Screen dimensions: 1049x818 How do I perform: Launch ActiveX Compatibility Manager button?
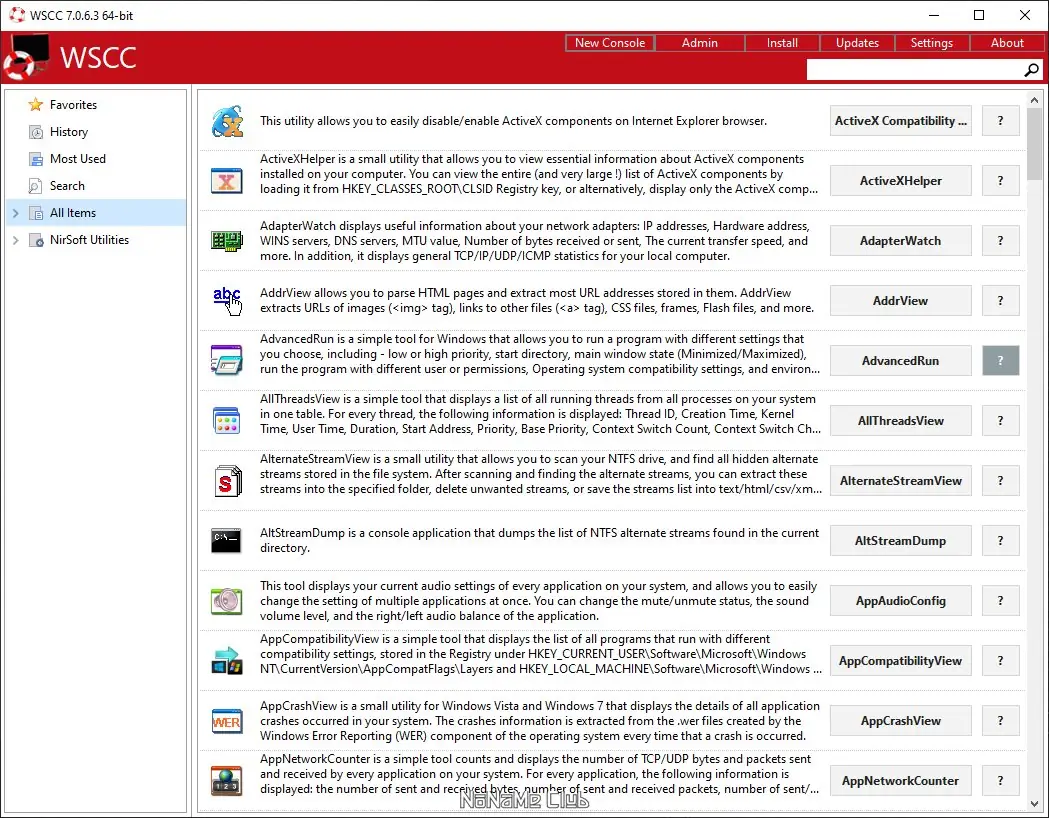900,121
